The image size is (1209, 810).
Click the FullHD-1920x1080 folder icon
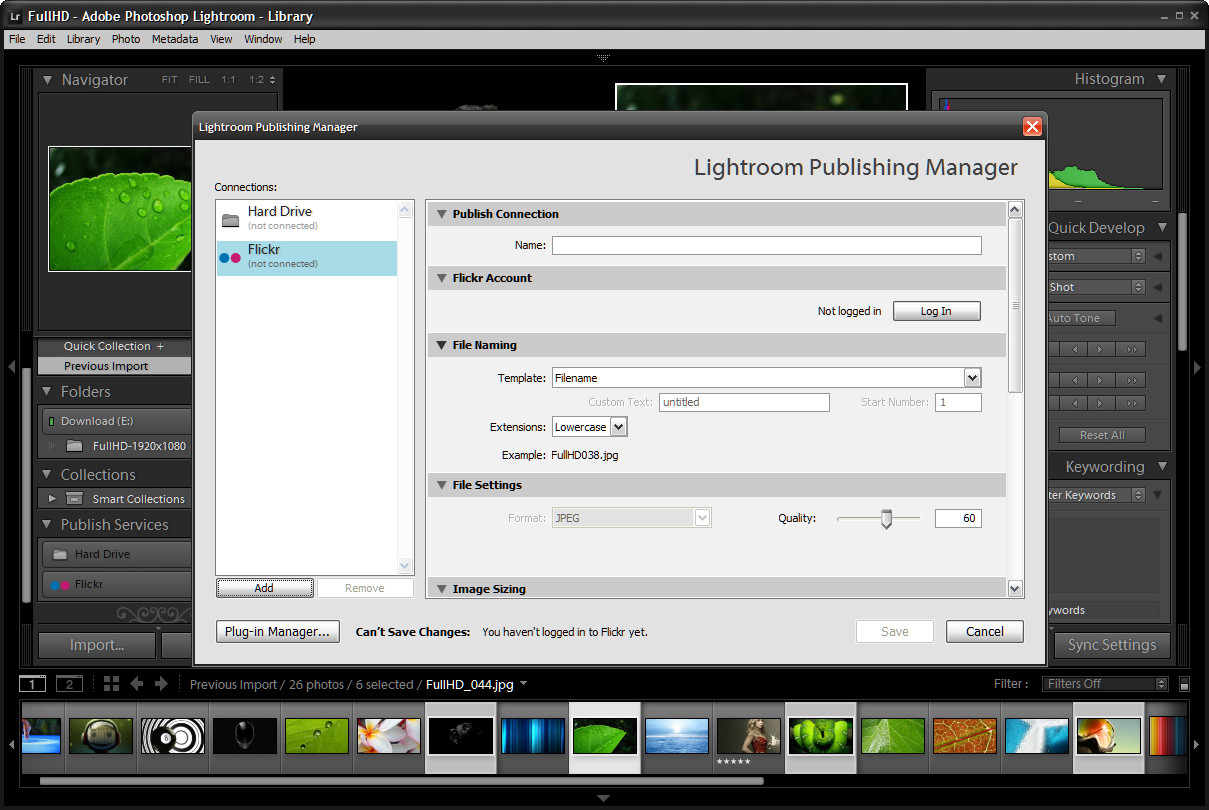click(75, 446)
